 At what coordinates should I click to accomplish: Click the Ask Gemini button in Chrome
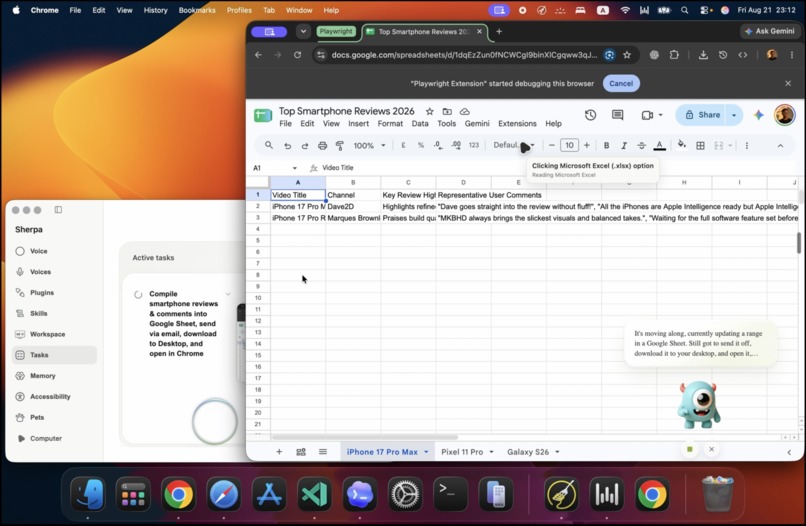click(x=770, y=31)
